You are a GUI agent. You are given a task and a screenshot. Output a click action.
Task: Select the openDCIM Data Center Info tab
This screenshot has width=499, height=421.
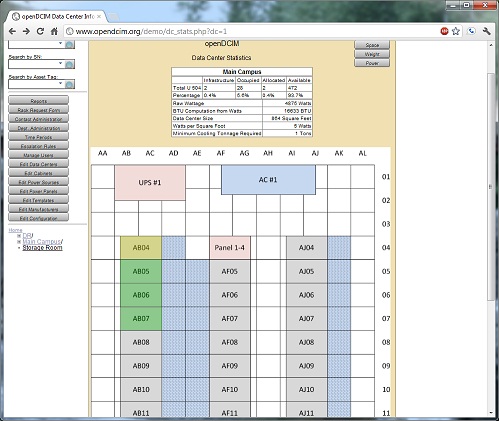57,16
